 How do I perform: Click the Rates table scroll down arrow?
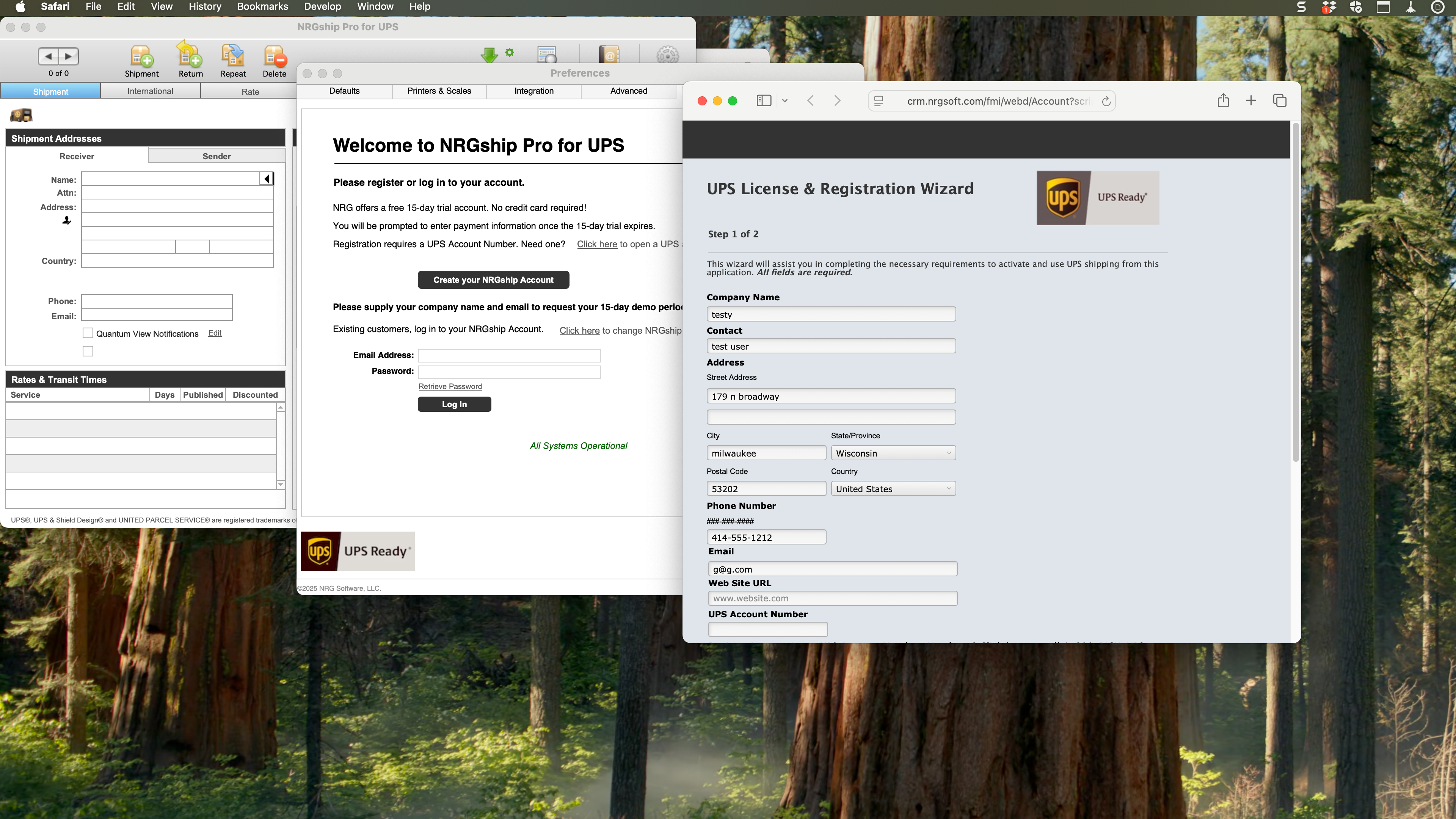[x=280, y=485]
